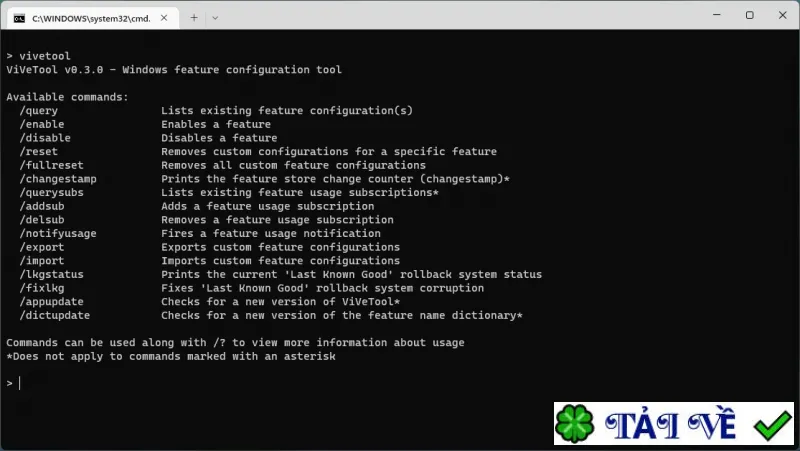Click the TẢI VỀ download banner
Image resolution: width=800 pixels, height=451 pixels.
click(674, 423)
